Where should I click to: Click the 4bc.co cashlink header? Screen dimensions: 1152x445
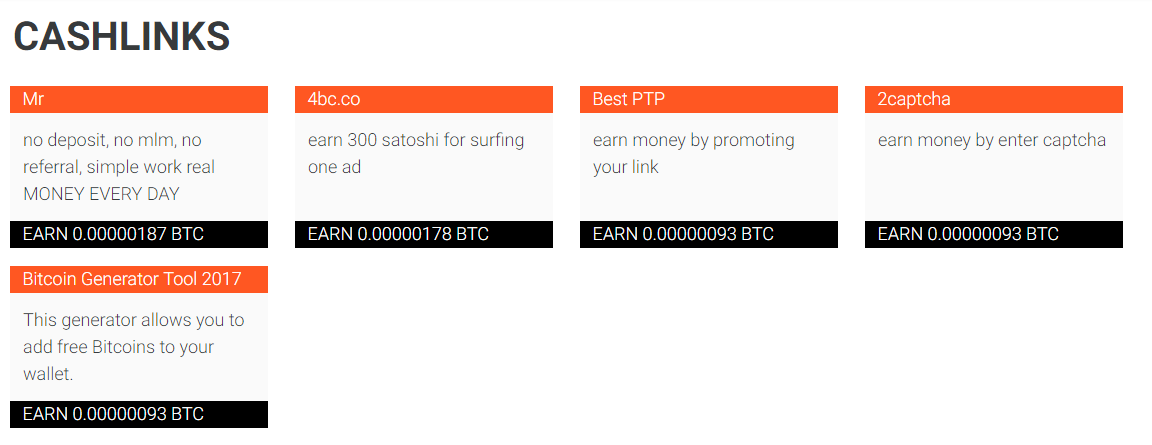click(334, 99)
